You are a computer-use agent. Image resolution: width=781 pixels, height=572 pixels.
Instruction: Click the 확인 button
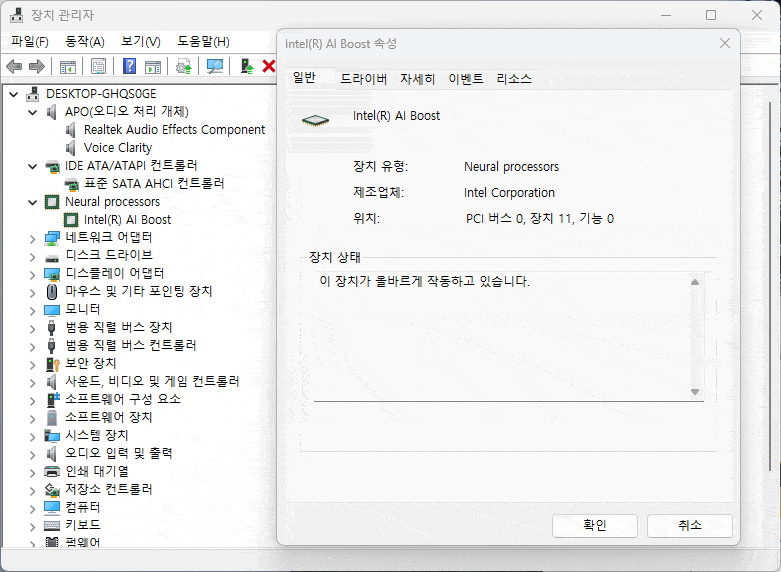[595, 526]
